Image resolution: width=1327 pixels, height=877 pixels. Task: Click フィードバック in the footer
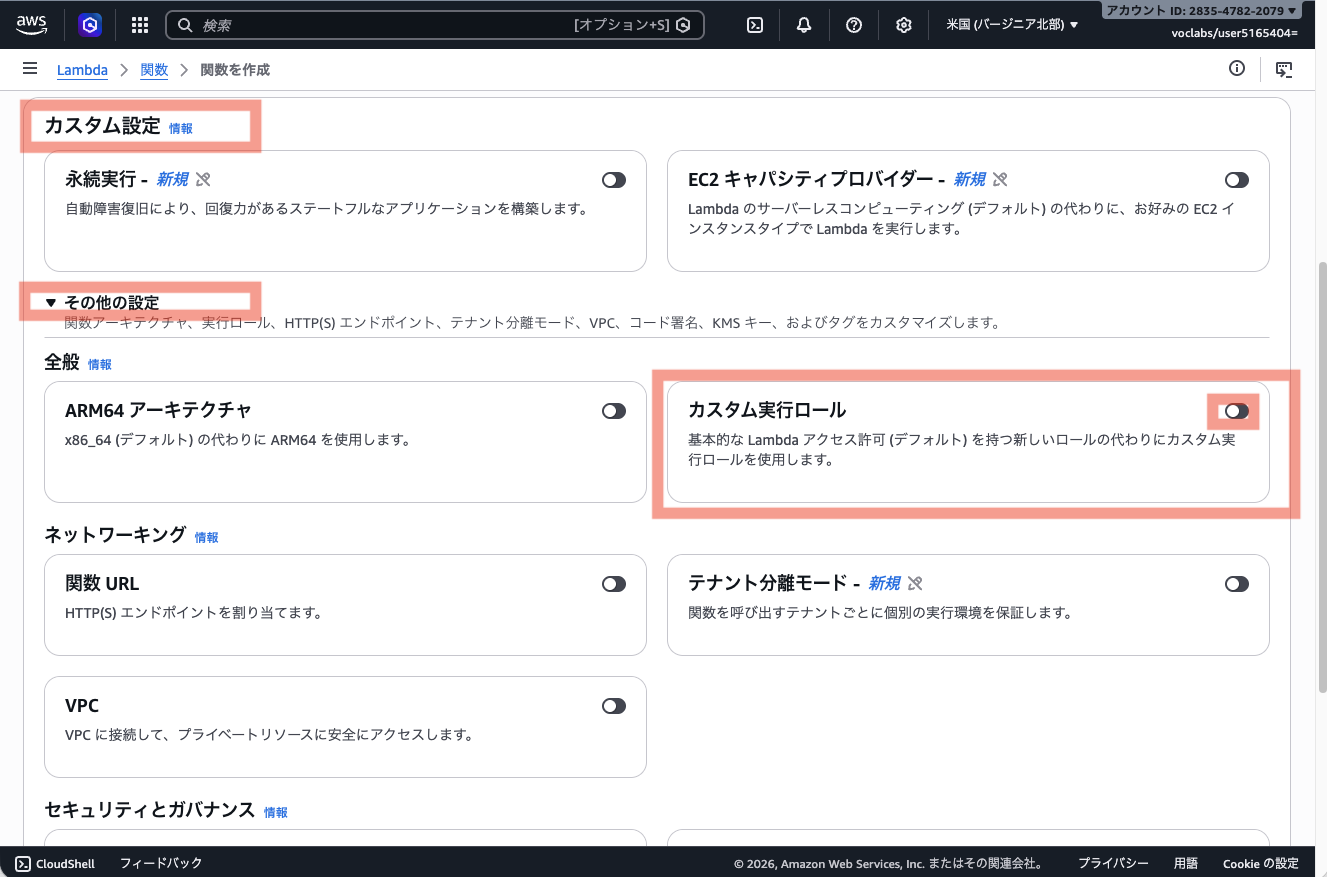pyautogui.click(x=161, y=863)
